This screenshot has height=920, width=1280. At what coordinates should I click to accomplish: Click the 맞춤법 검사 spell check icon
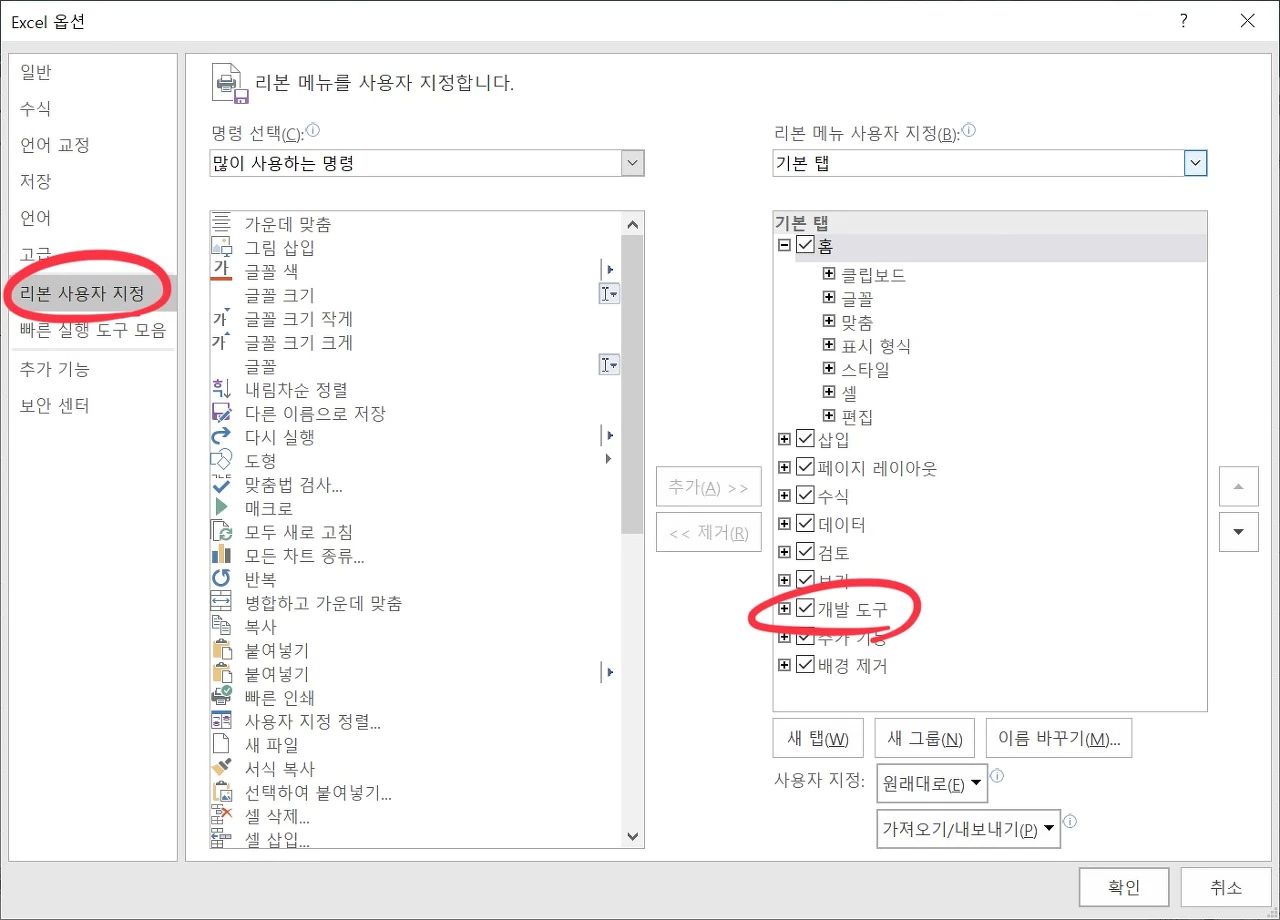[222, 484]
